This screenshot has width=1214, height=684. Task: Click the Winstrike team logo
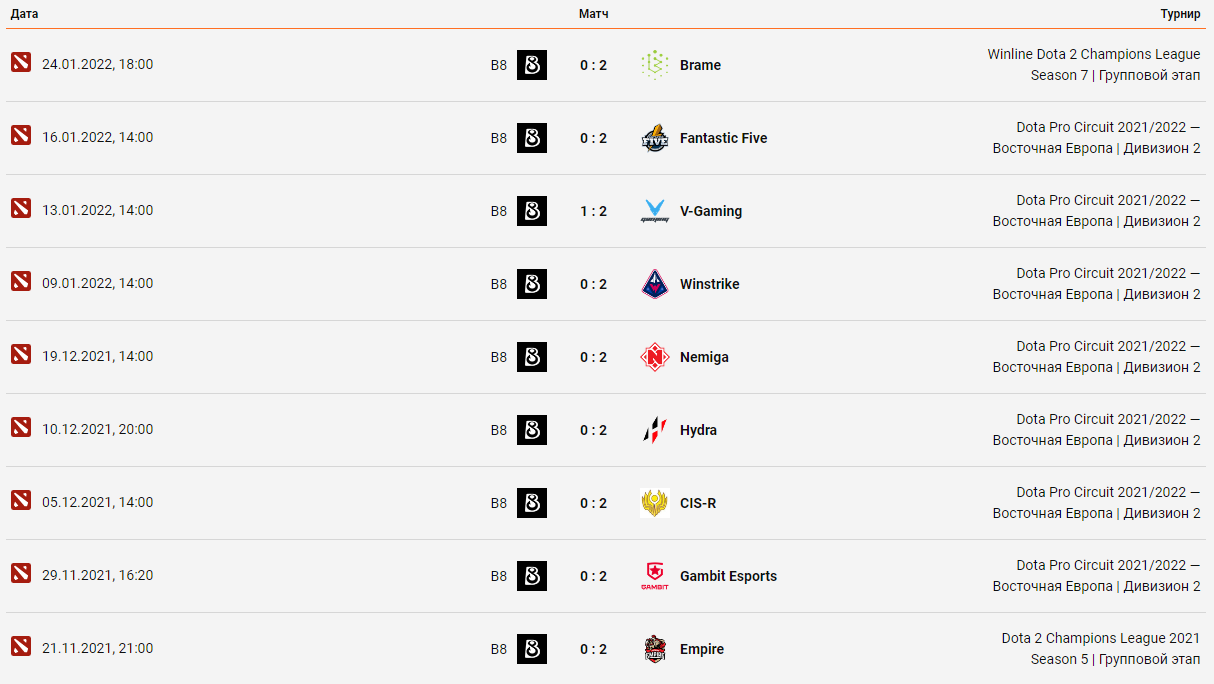pyautogui.click(x=655, y=284)
